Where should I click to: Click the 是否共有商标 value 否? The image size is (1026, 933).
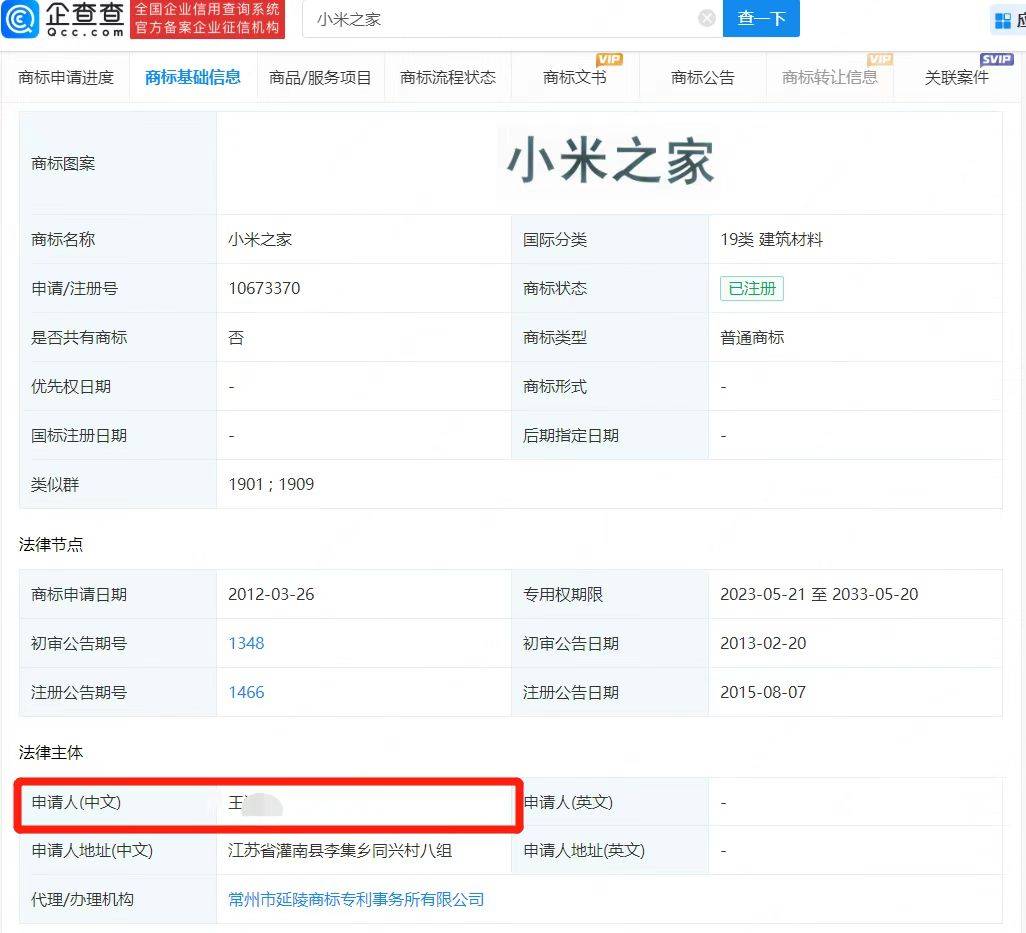click(236, 338)
